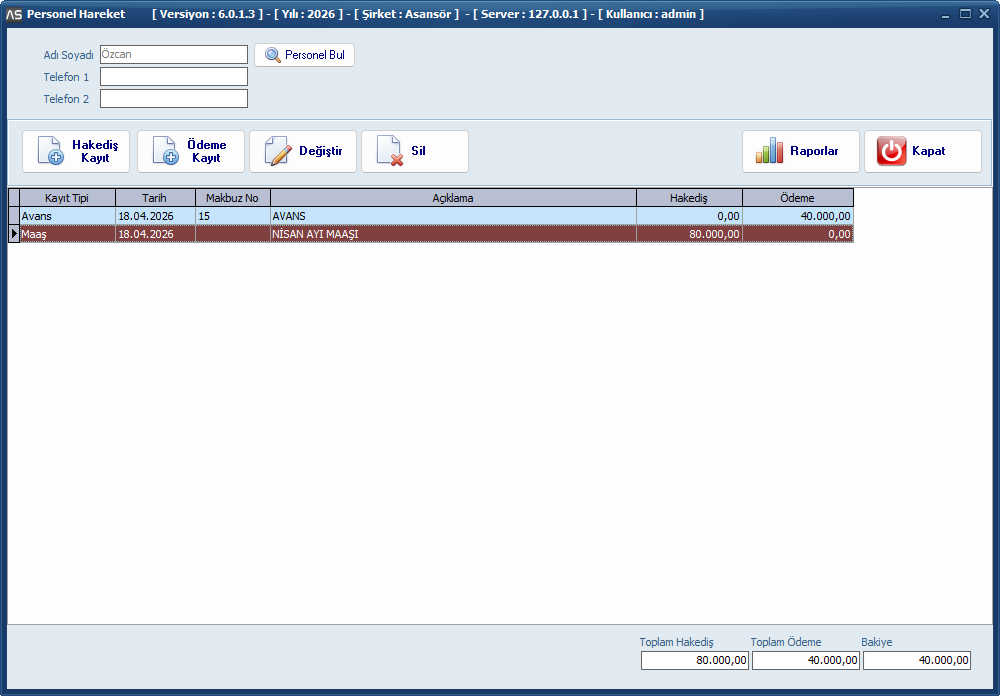The width and height of the screenshot is (1000, 696).
Task: Click into the Telefon 2 field
Action: pos(174,99)
